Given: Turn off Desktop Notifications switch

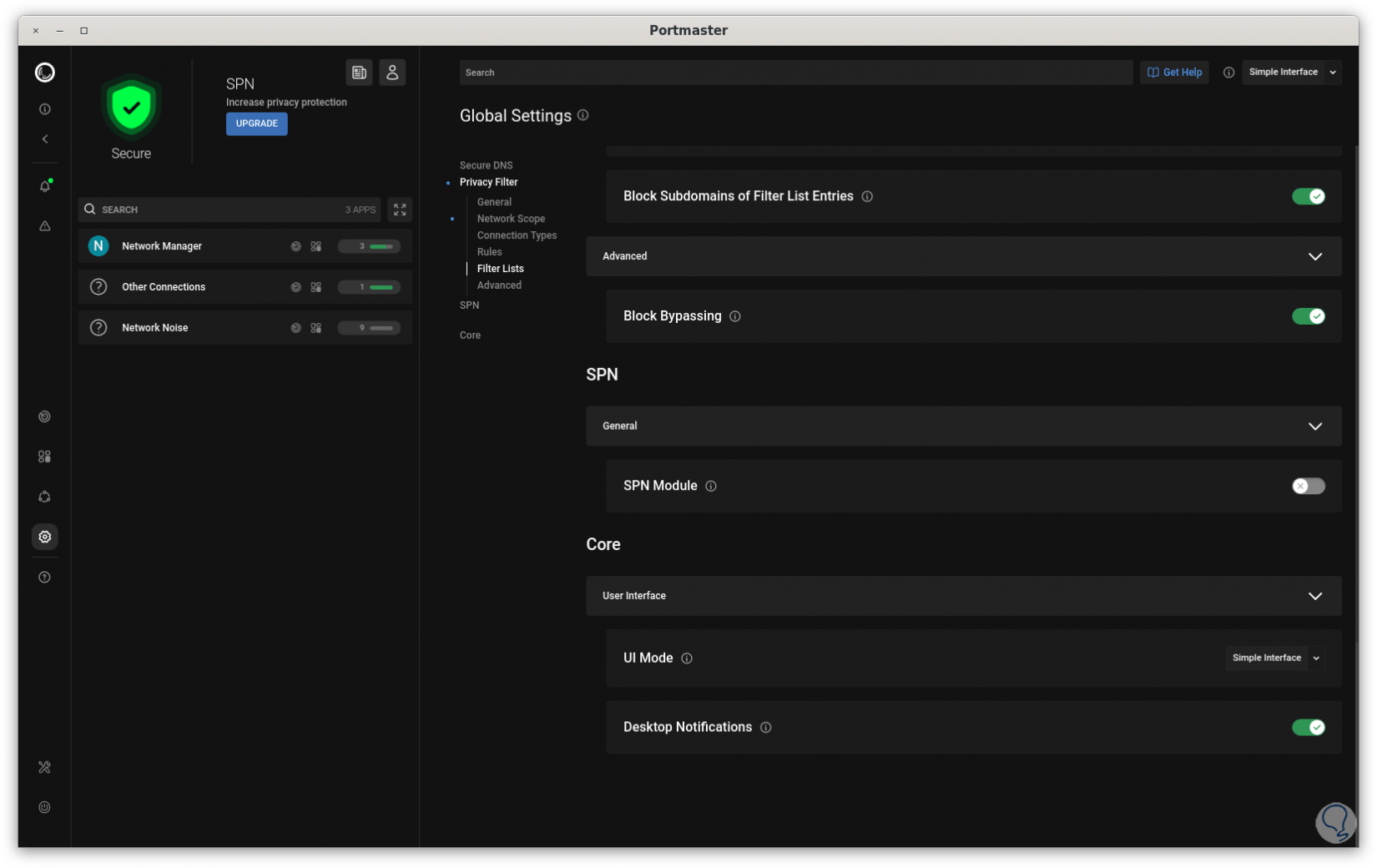Looking at the screenshot, I should (1309, 727).
